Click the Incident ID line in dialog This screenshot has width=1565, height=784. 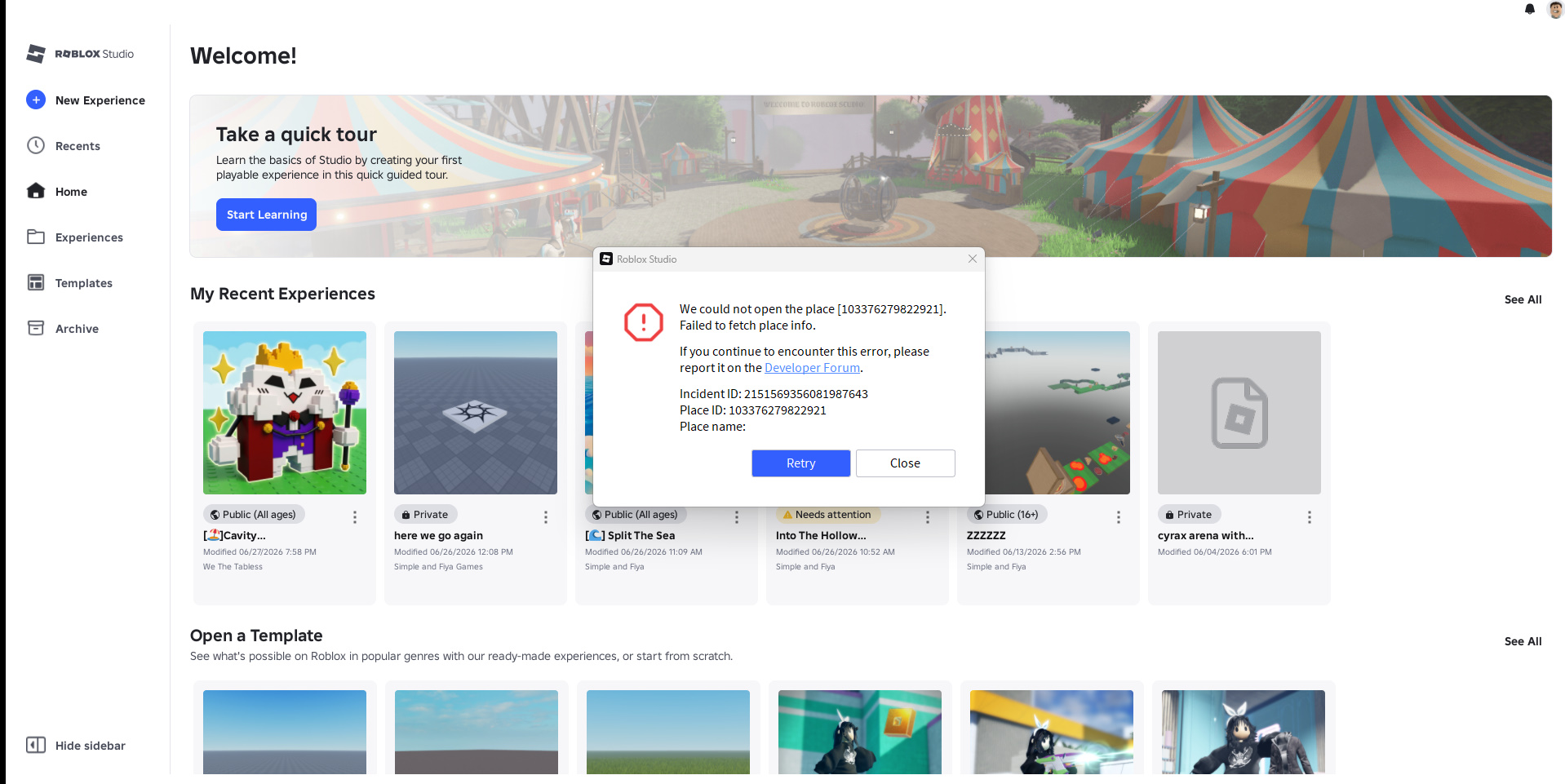(774, 394)
